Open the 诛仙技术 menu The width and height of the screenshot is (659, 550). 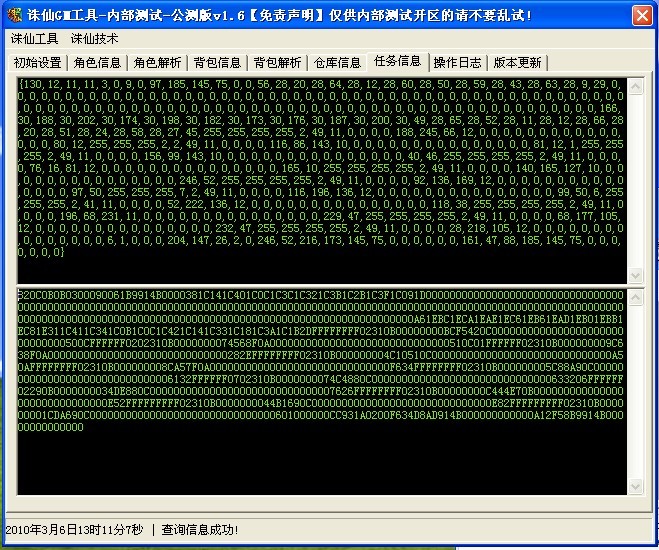pyautogui.click(x=94, y=38)
